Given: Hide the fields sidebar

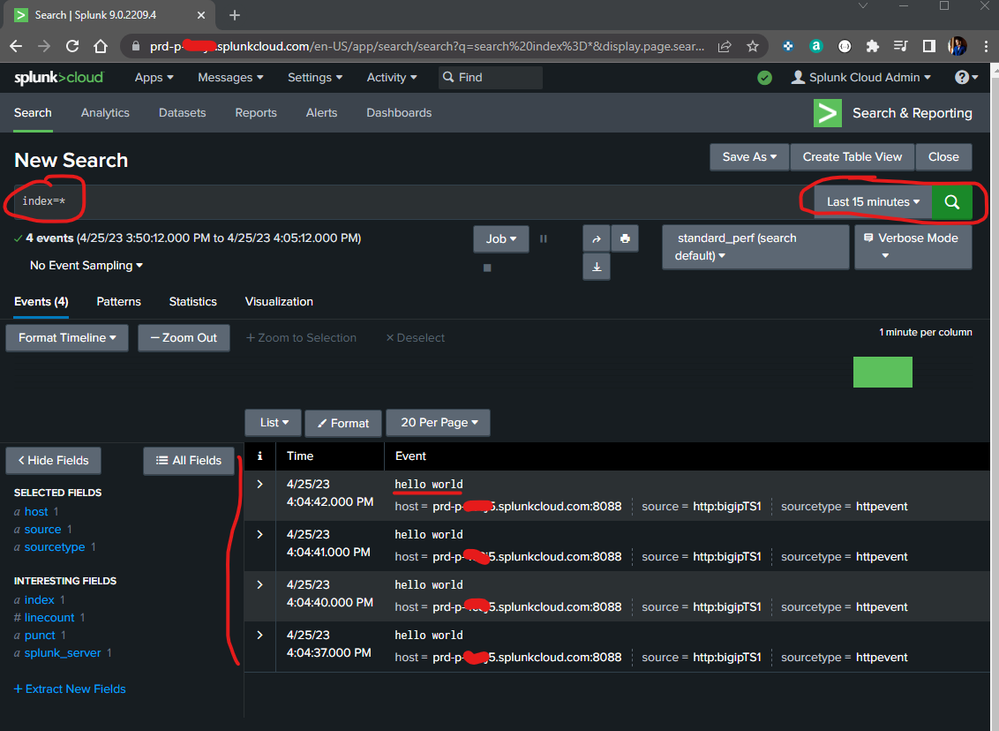Looking at the screenshot, I should pyautogui.click(x=54, y=460).
